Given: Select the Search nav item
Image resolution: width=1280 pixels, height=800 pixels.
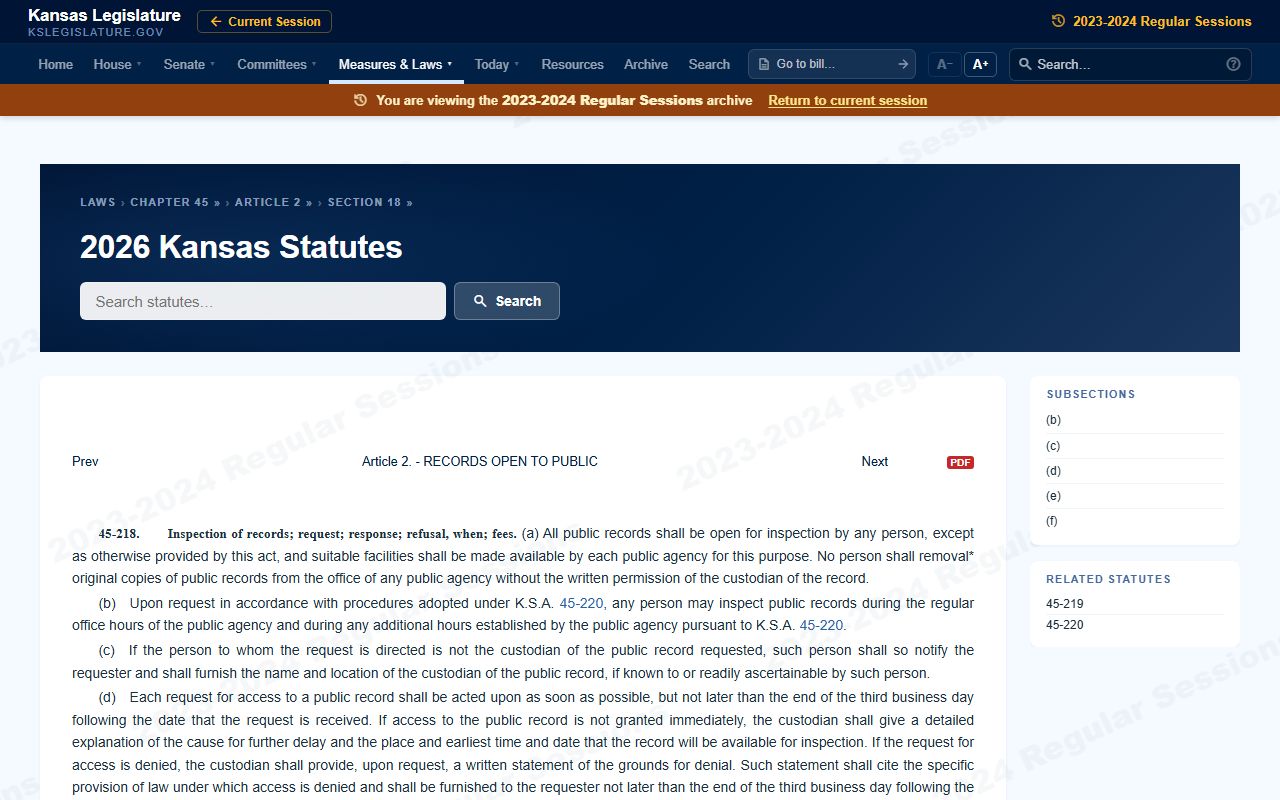Looking at the screenshot, I should pyautogui.click(x=709, y=64).
